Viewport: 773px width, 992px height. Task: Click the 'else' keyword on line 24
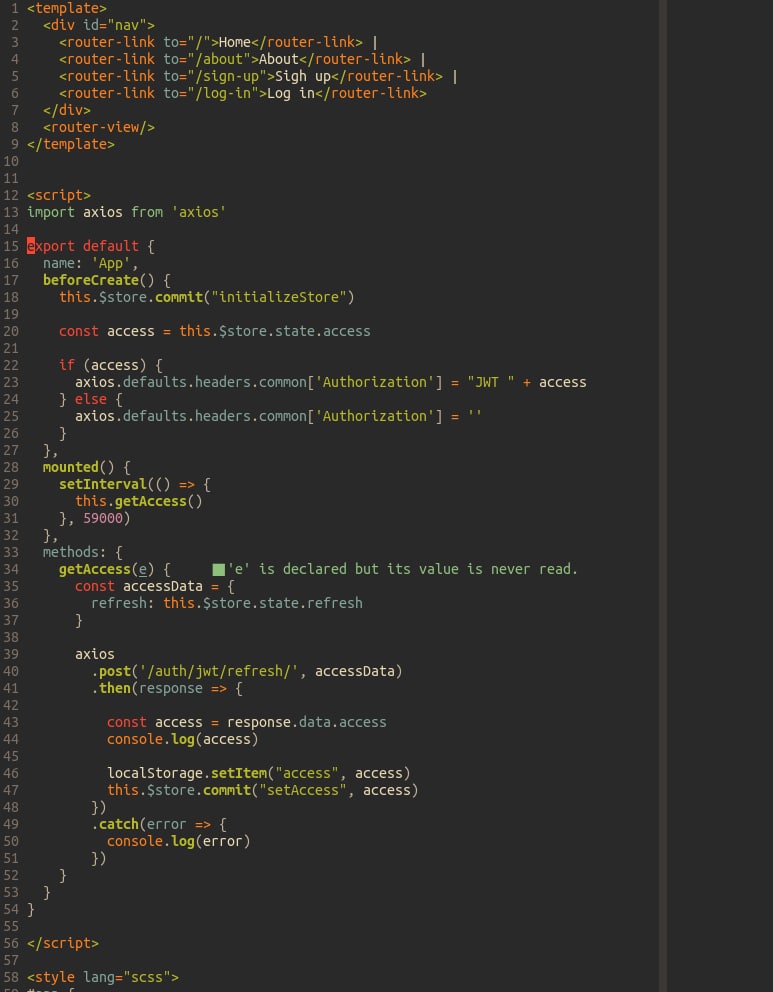[x=90, y=399]
